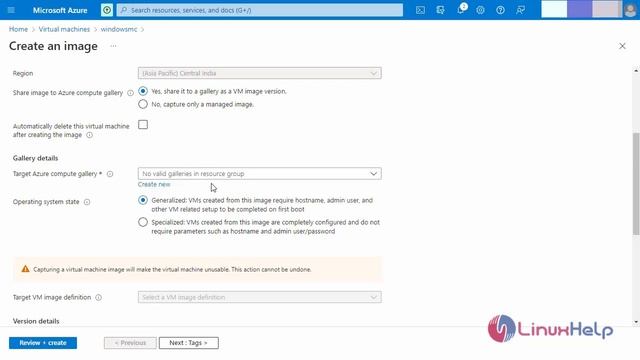The width and height of the screenshot is (640, 360).
Task: Click the vertical scrollbar thumb of the form
Action: (x=636, y=184)
